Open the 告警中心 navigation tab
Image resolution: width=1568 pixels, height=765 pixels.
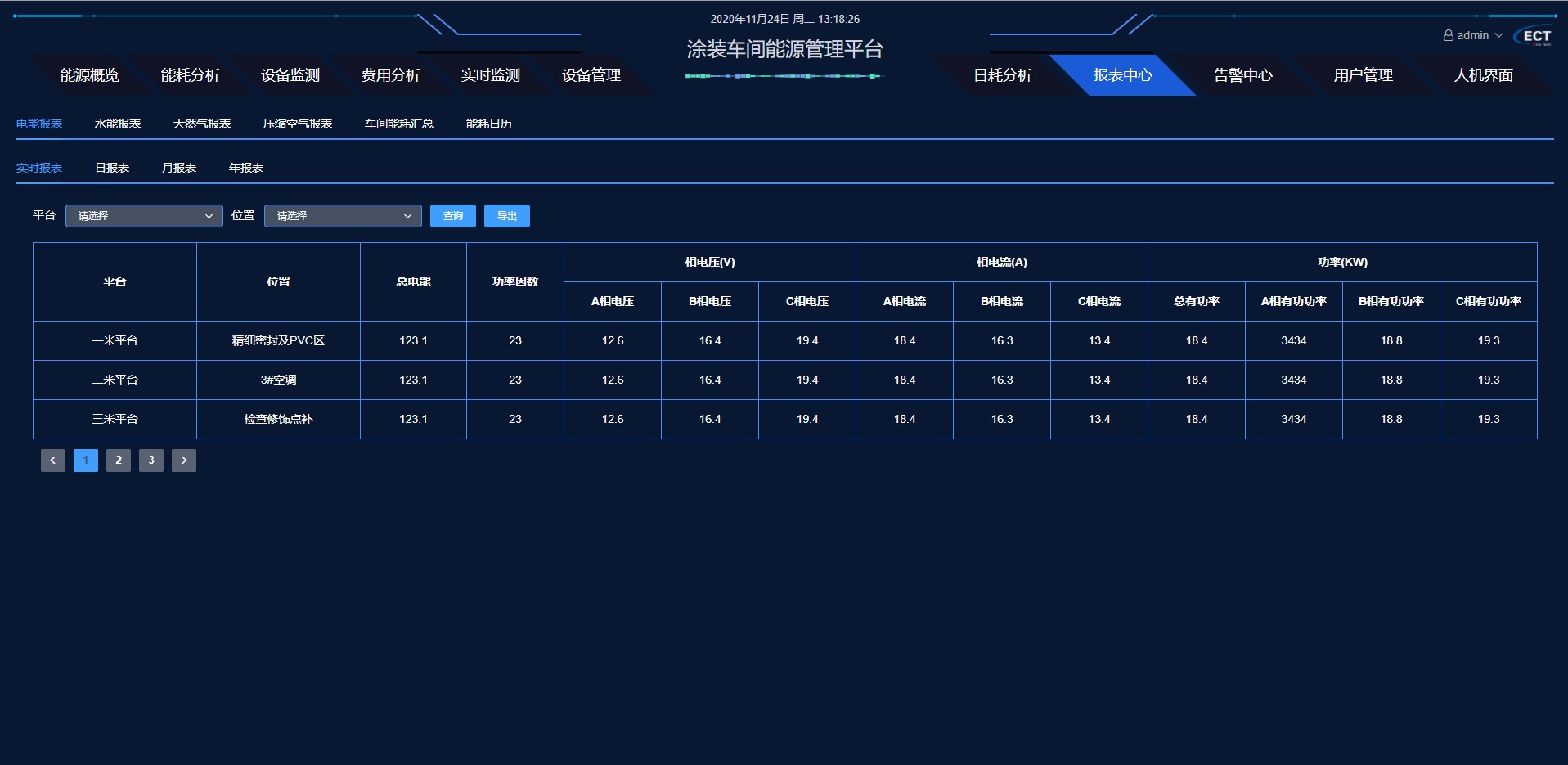[x=1242, y=75]
